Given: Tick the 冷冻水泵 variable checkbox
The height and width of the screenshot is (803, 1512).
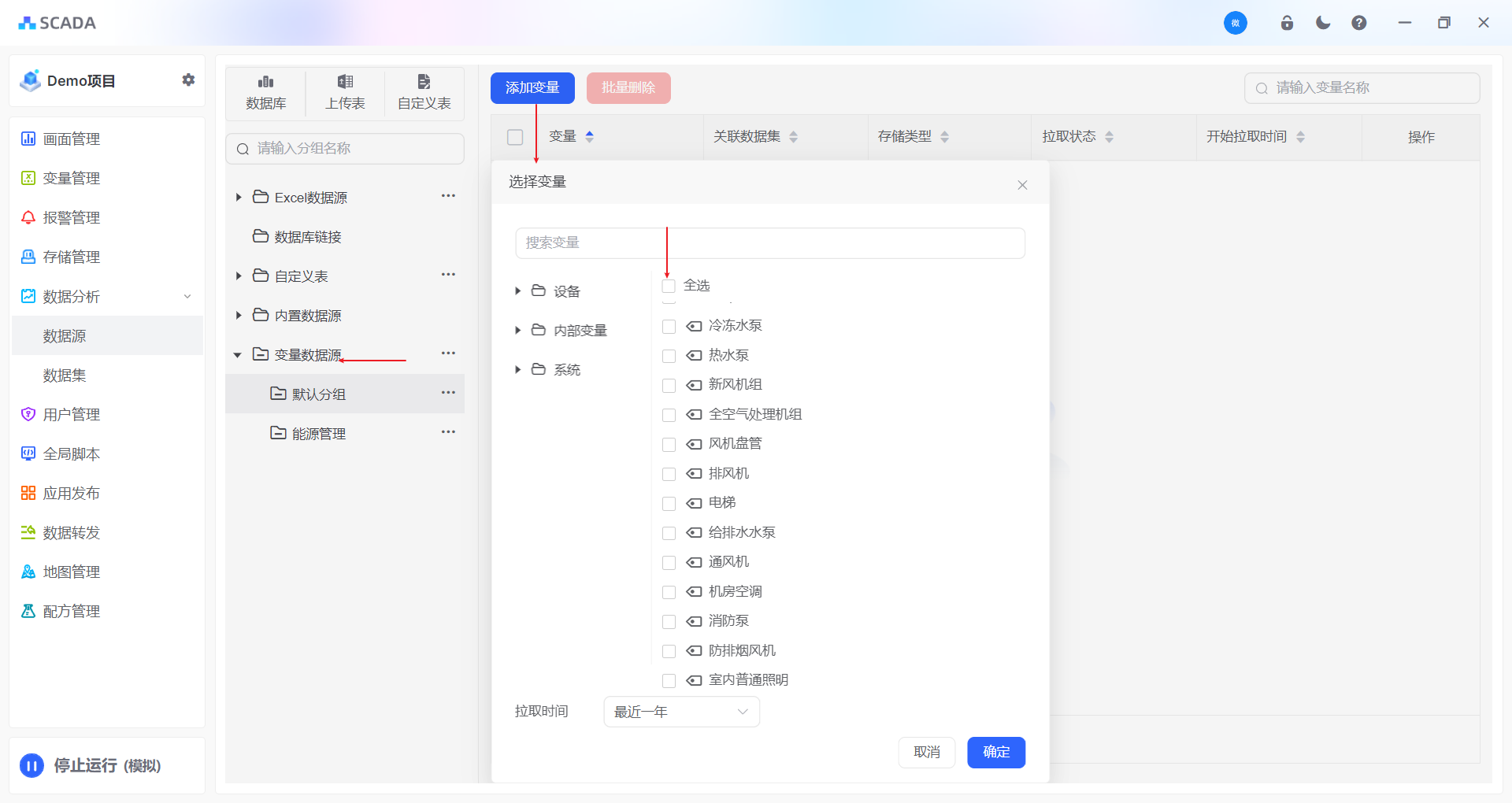Looking at the screenshot, I should [x=669, y=326].
